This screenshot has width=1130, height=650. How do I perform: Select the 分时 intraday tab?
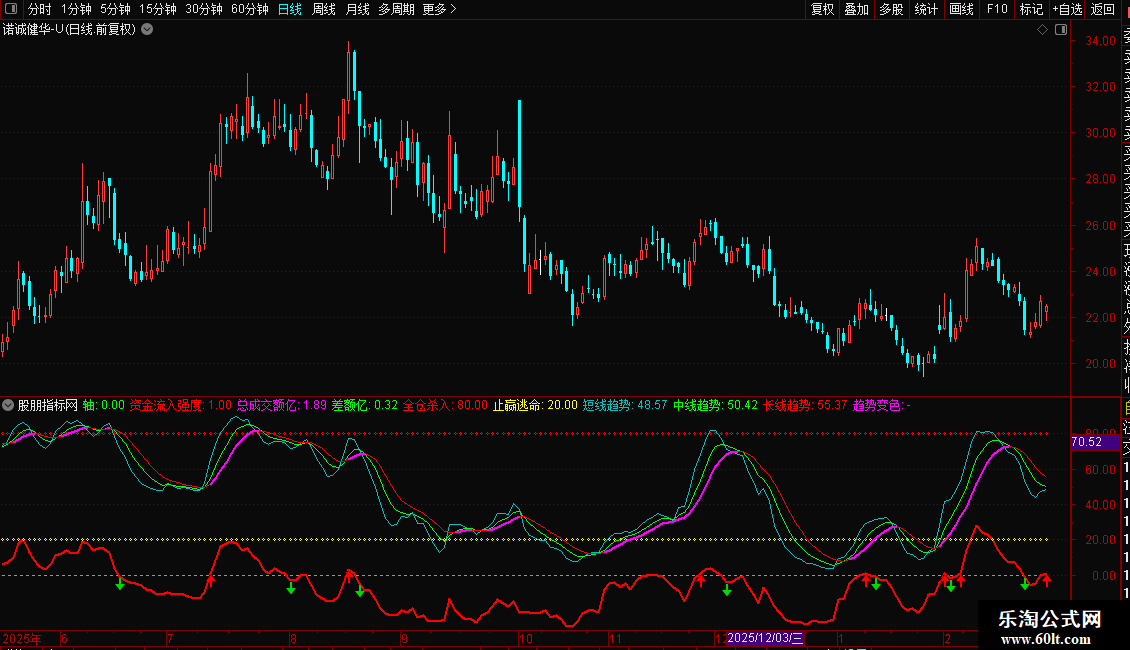point(39,9)
